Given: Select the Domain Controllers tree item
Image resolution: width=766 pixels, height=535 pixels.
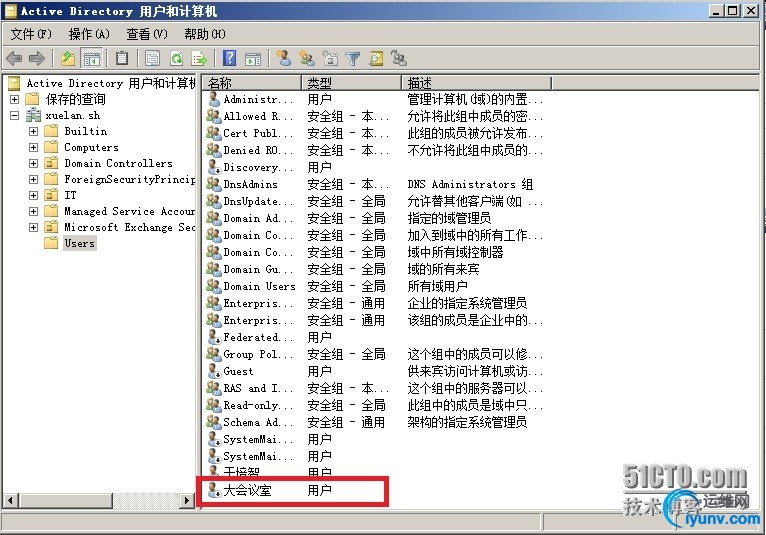Looking at the screenshot, I should coord(118,163).
